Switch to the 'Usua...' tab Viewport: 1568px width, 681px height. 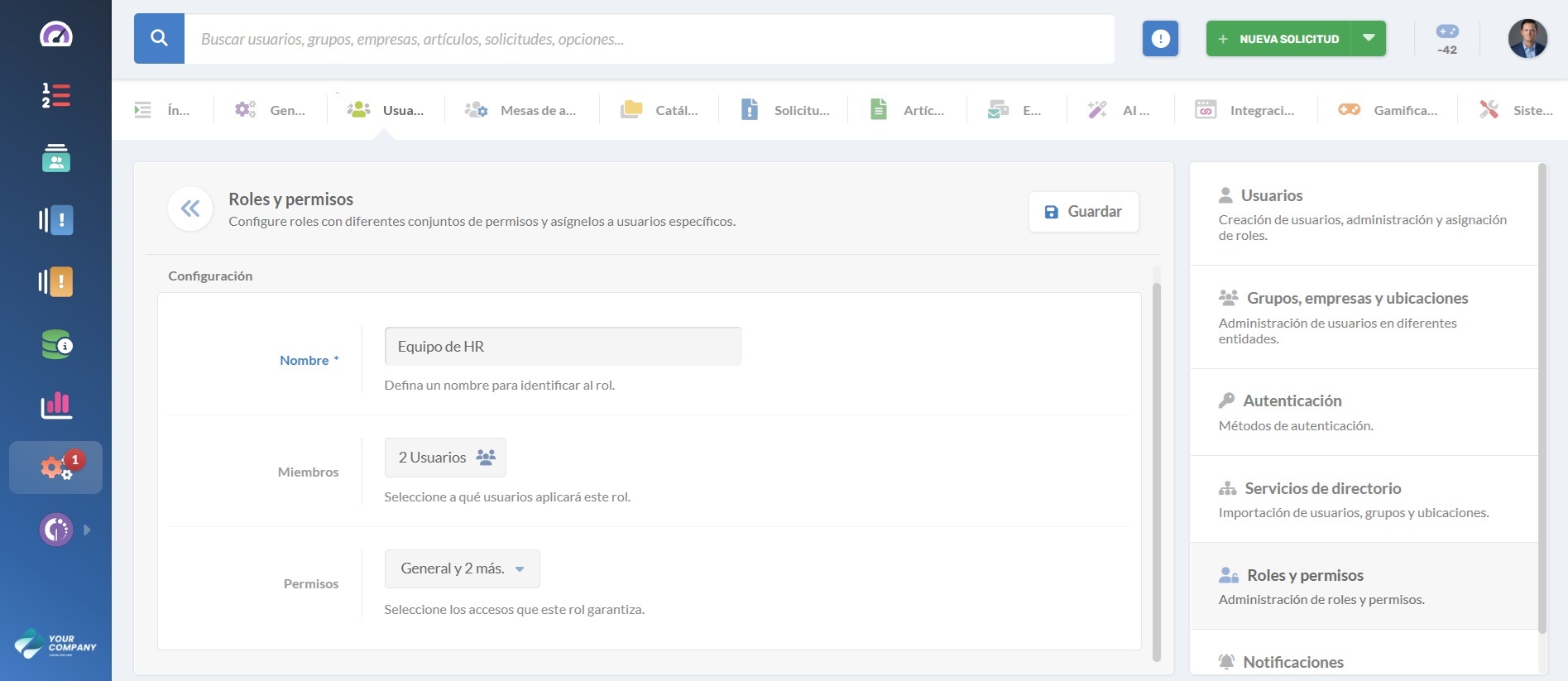[386, 110]
